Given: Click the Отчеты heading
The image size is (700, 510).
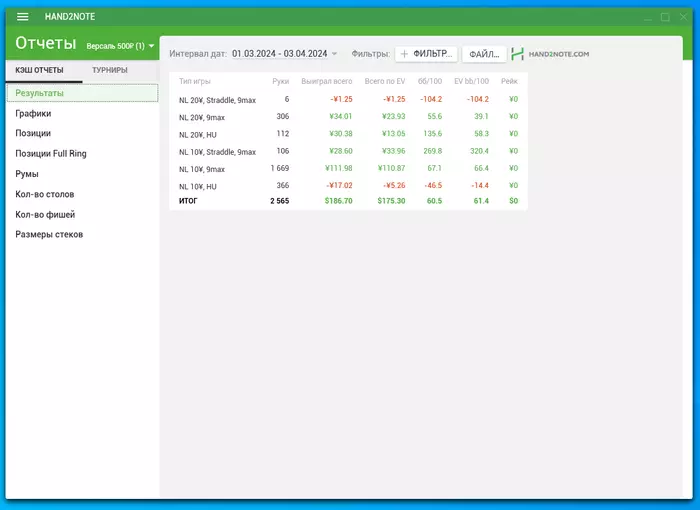Looking at the screenshot, I should pos(46,43).
